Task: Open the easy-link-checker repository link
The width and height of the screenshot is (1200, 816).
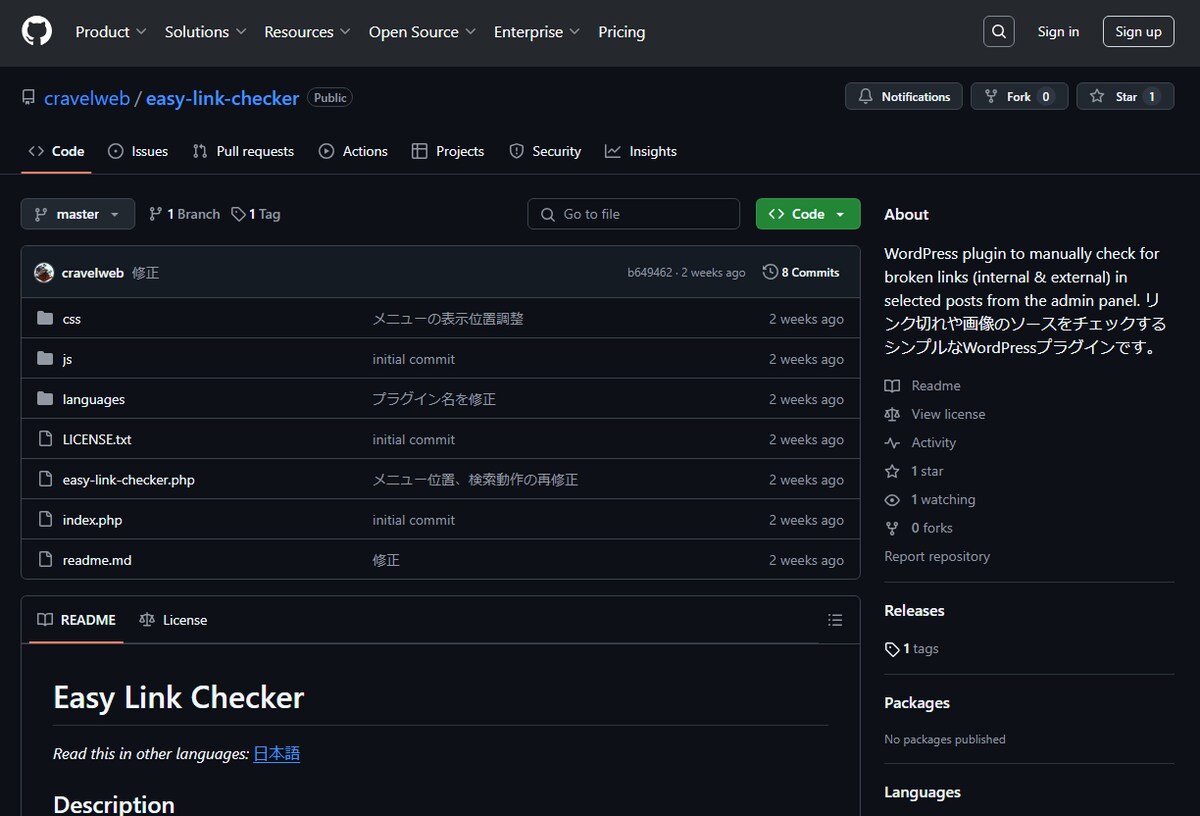Action: (x=222, y=98)
